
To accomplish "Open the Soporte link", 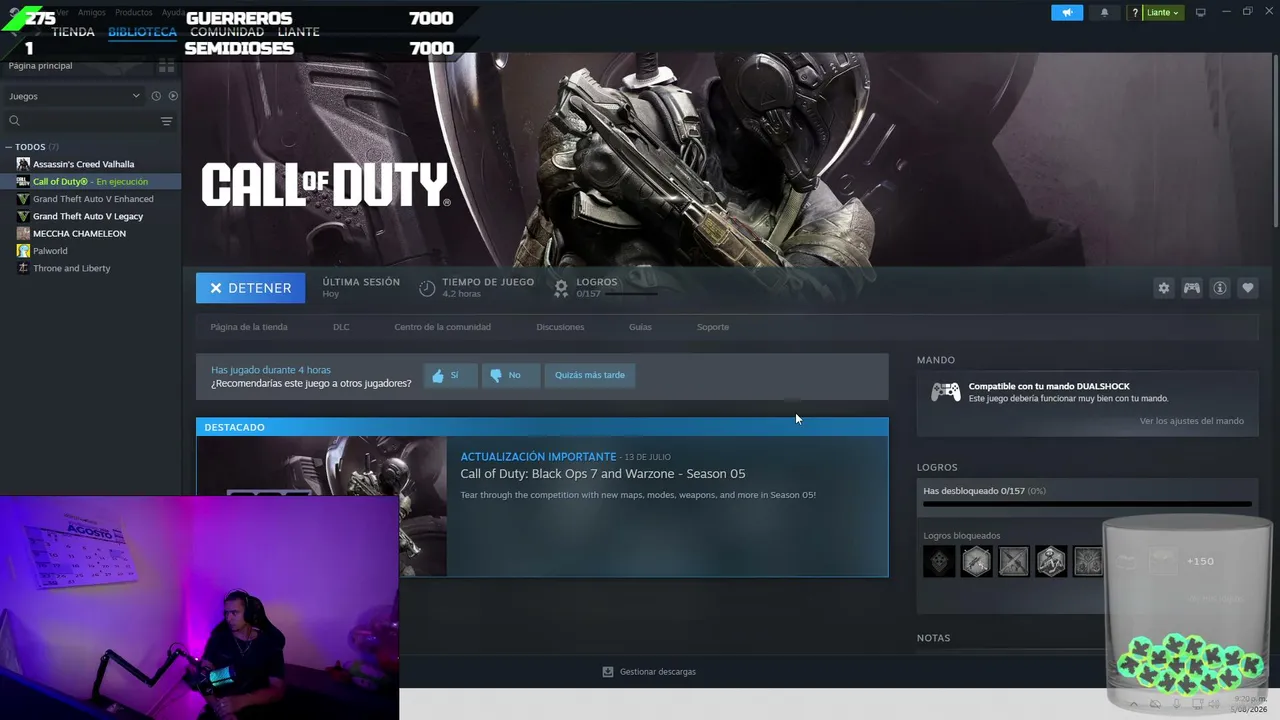I will pos(713,327).
